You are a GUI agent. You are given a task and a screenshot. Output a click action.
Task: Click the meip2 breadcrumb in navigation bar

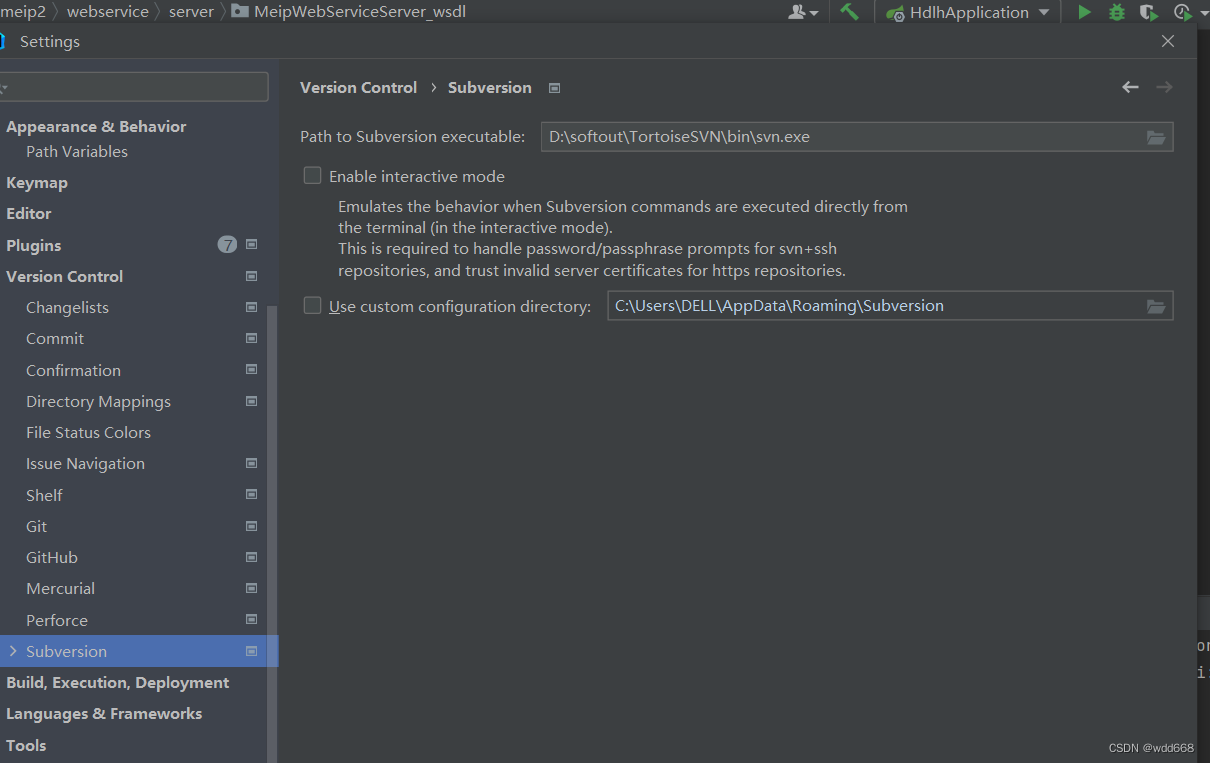click(23, 12)
